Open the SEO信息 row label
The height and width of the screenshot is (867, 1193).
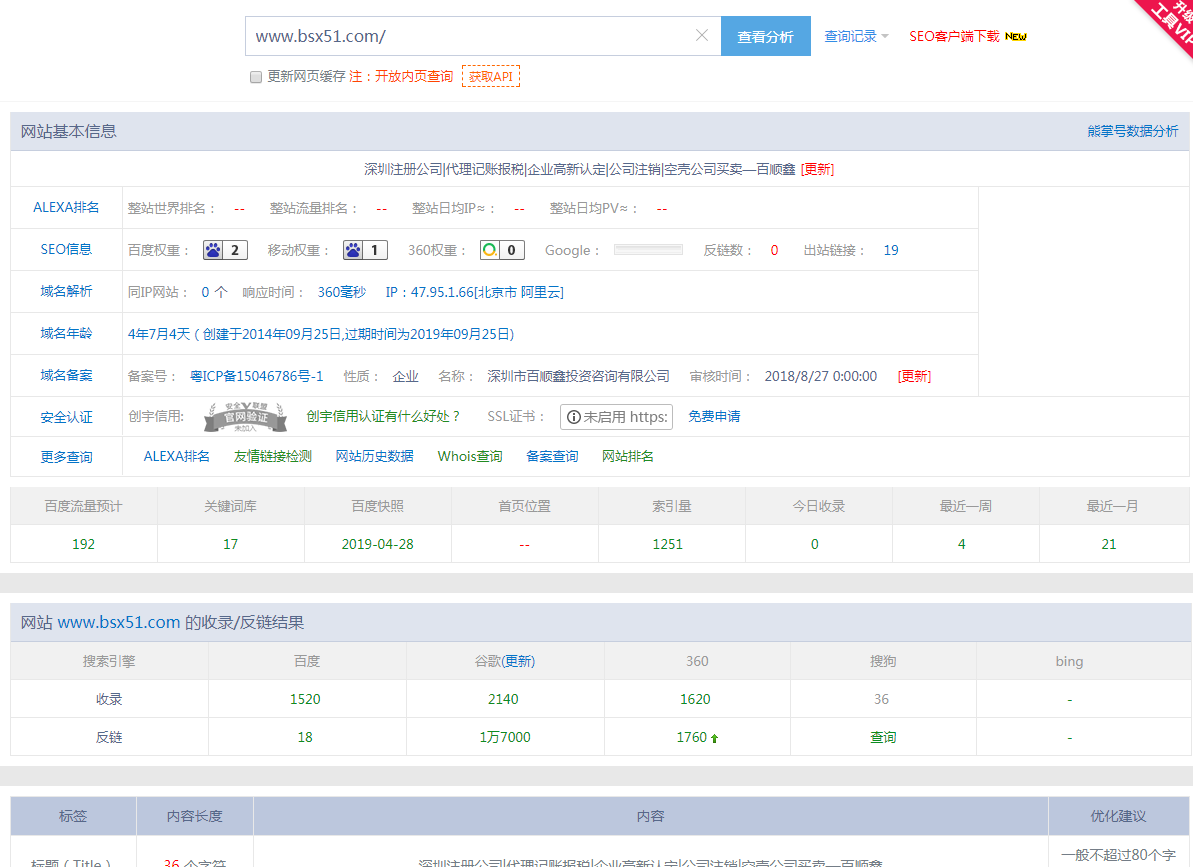(x=66, y=249)
